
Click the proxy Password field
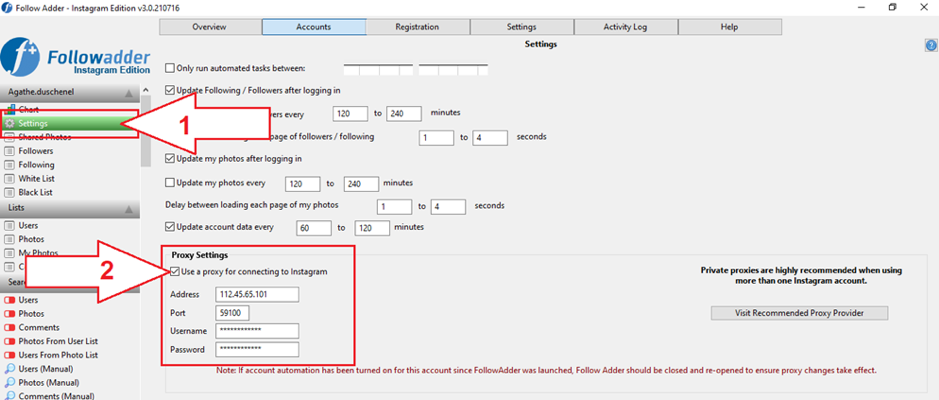tap(257, 350)
